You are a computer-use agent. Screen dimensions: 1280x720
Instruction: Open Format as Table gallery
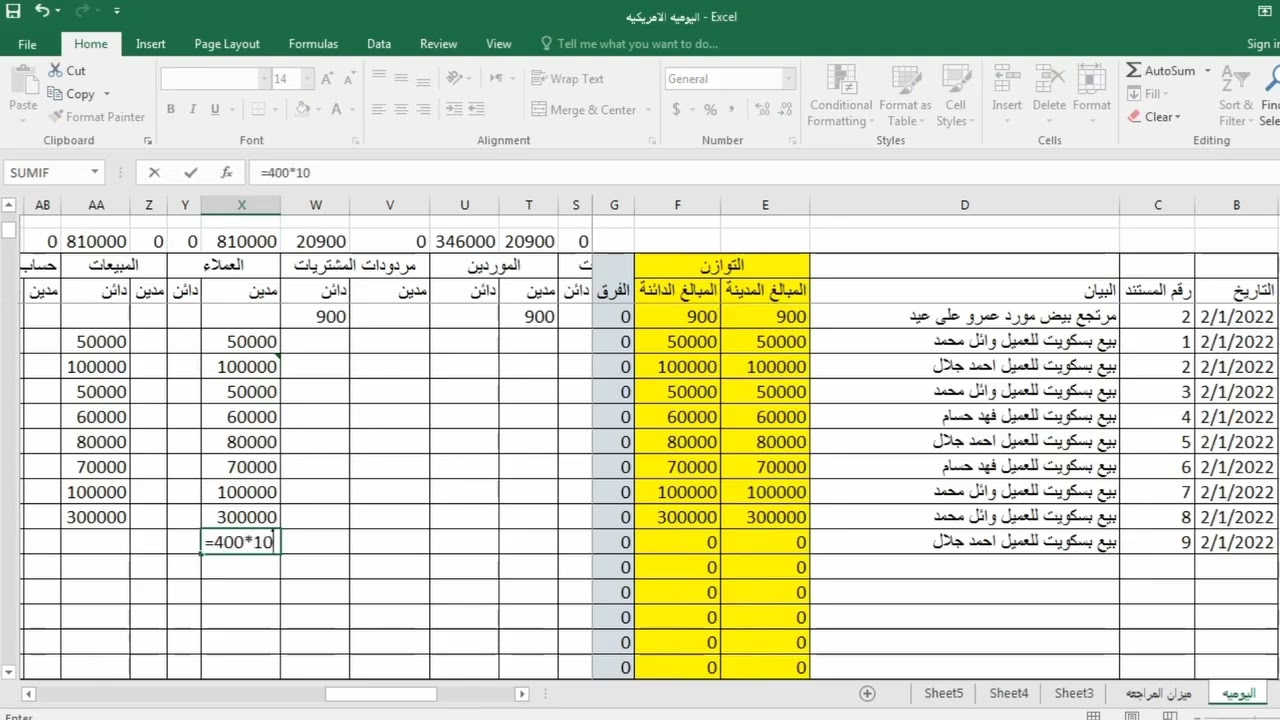click(x=905, y=96)
